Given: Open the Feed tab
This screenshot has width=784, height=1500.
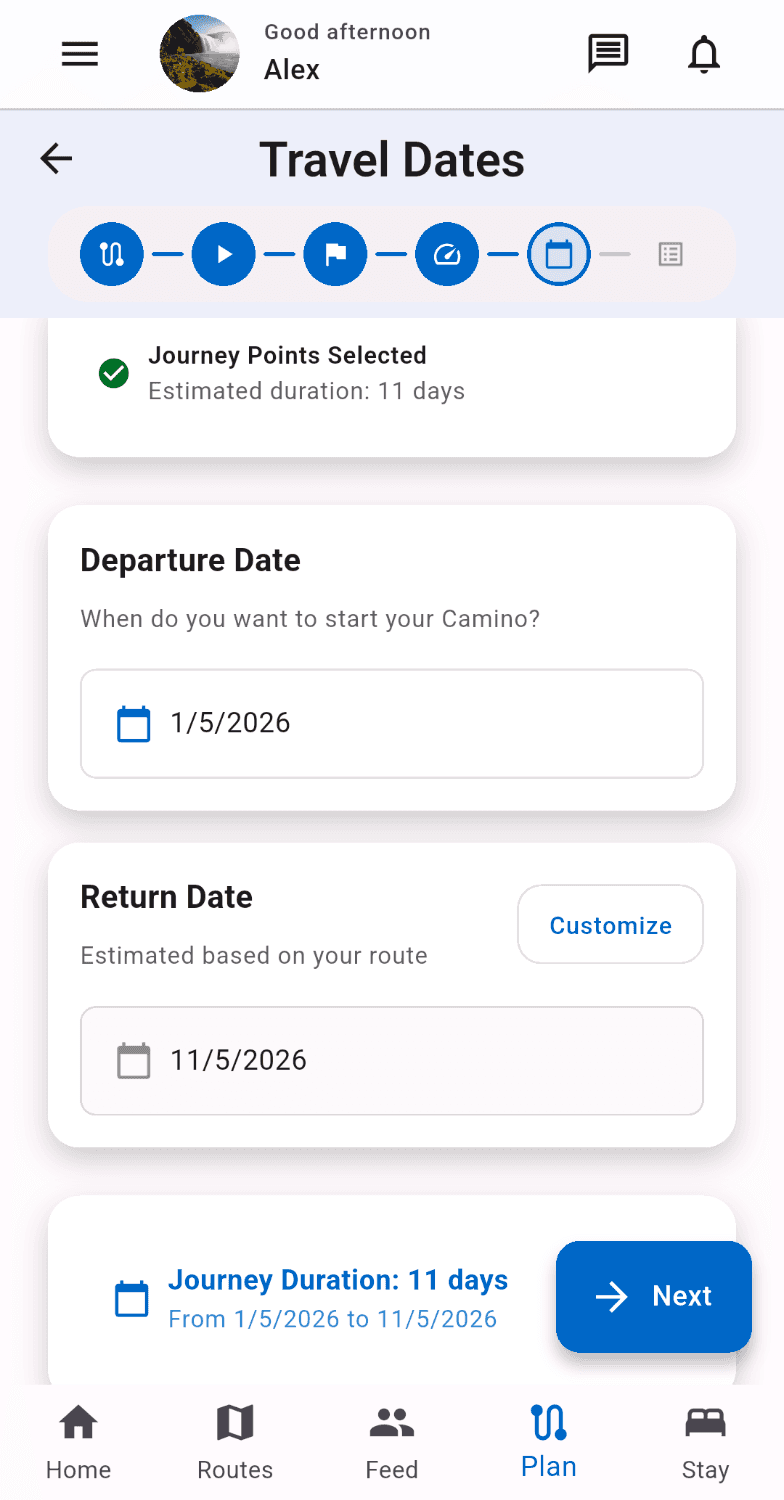Looking at the screenshot, I should coord(392,1442).
